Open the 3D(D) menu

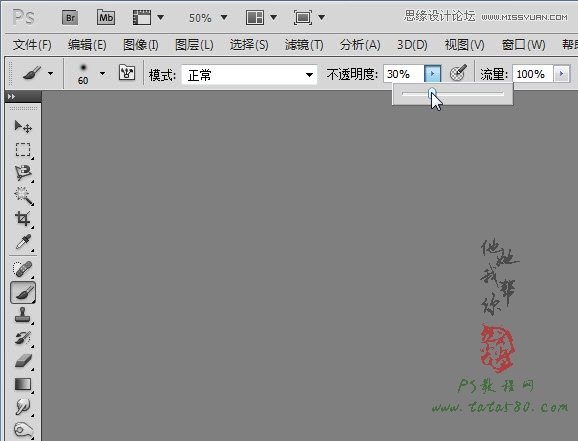point(412,45)
